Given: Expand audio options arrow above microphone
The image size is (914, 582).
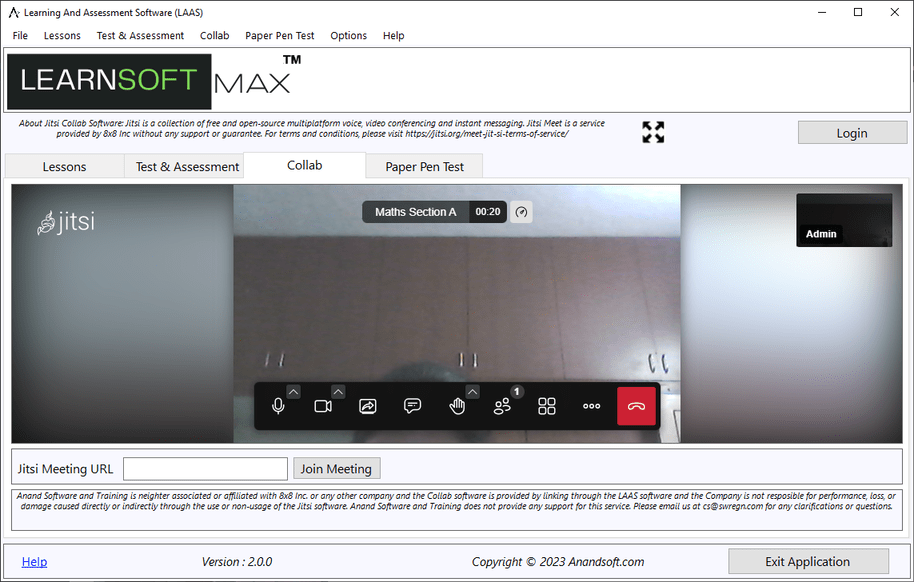Looking at the screenshot, I should pyautogui.click(x=293, y=392).
